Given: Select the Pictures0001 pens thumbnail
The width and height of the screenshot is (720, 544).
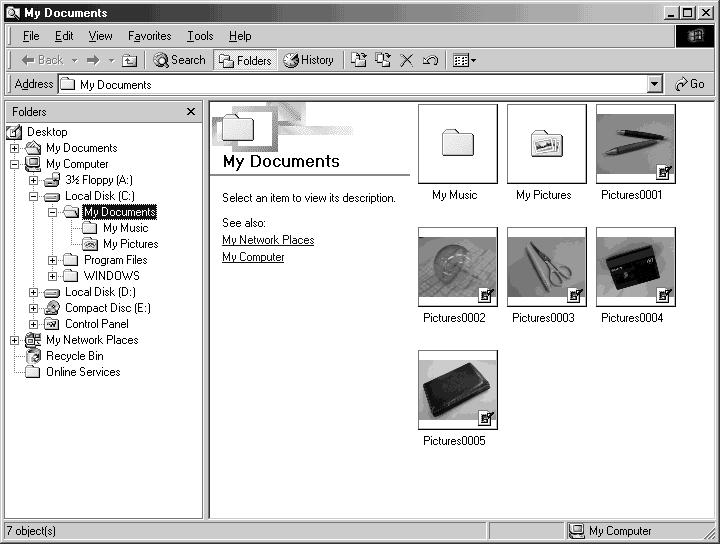Looking at the screenshot, I should pyautogui.click(x=636, y=144).
